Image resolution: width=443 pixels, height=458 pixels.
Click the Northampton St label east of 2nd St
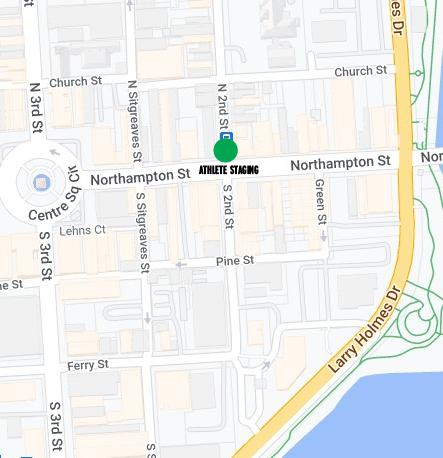(340, 163)
